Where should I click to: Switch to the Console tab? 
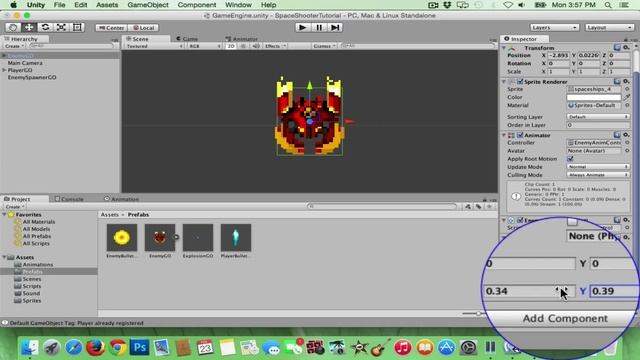click(69, 199)
